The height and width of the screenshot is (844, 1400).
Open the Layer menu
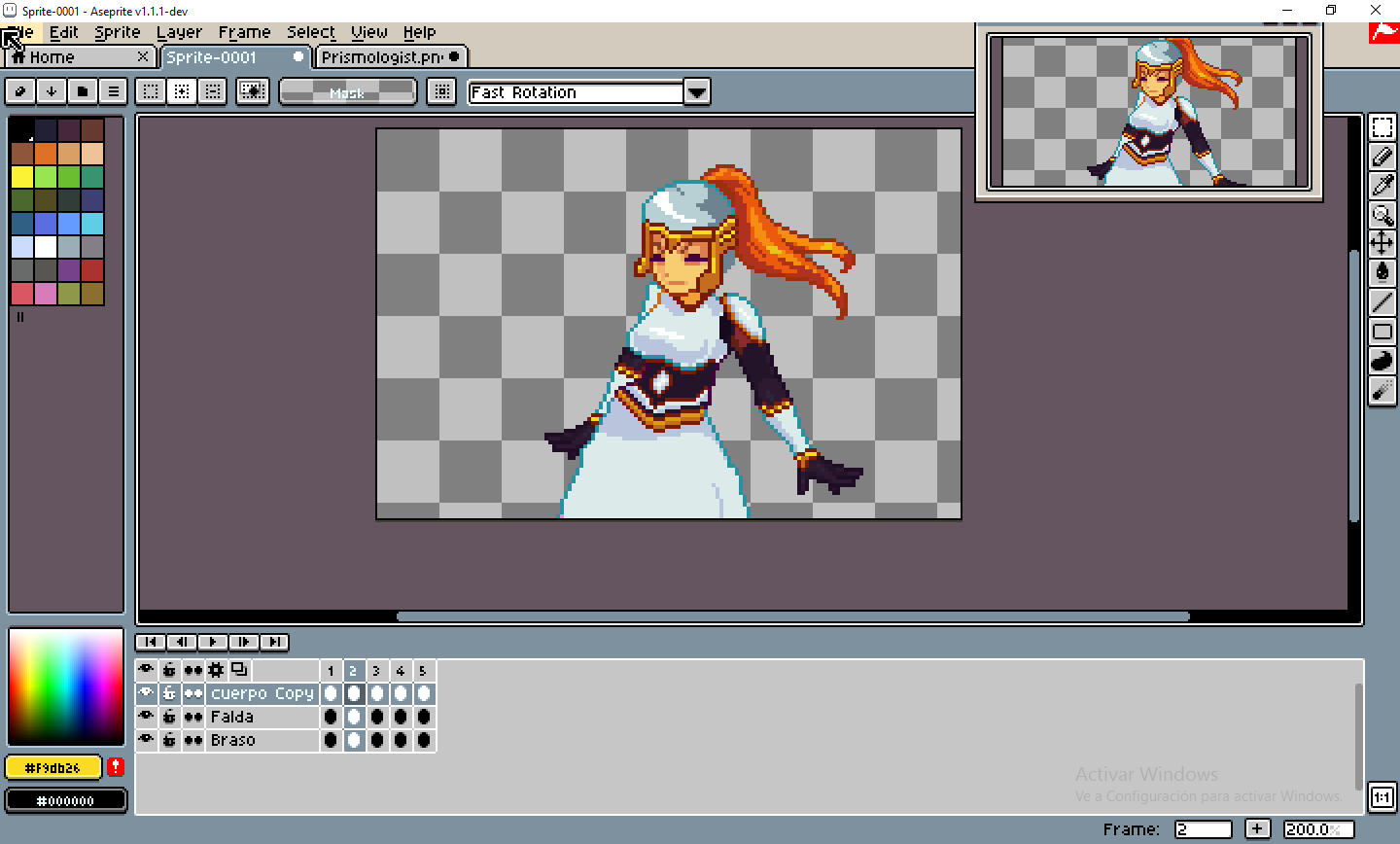click(179, 32)
